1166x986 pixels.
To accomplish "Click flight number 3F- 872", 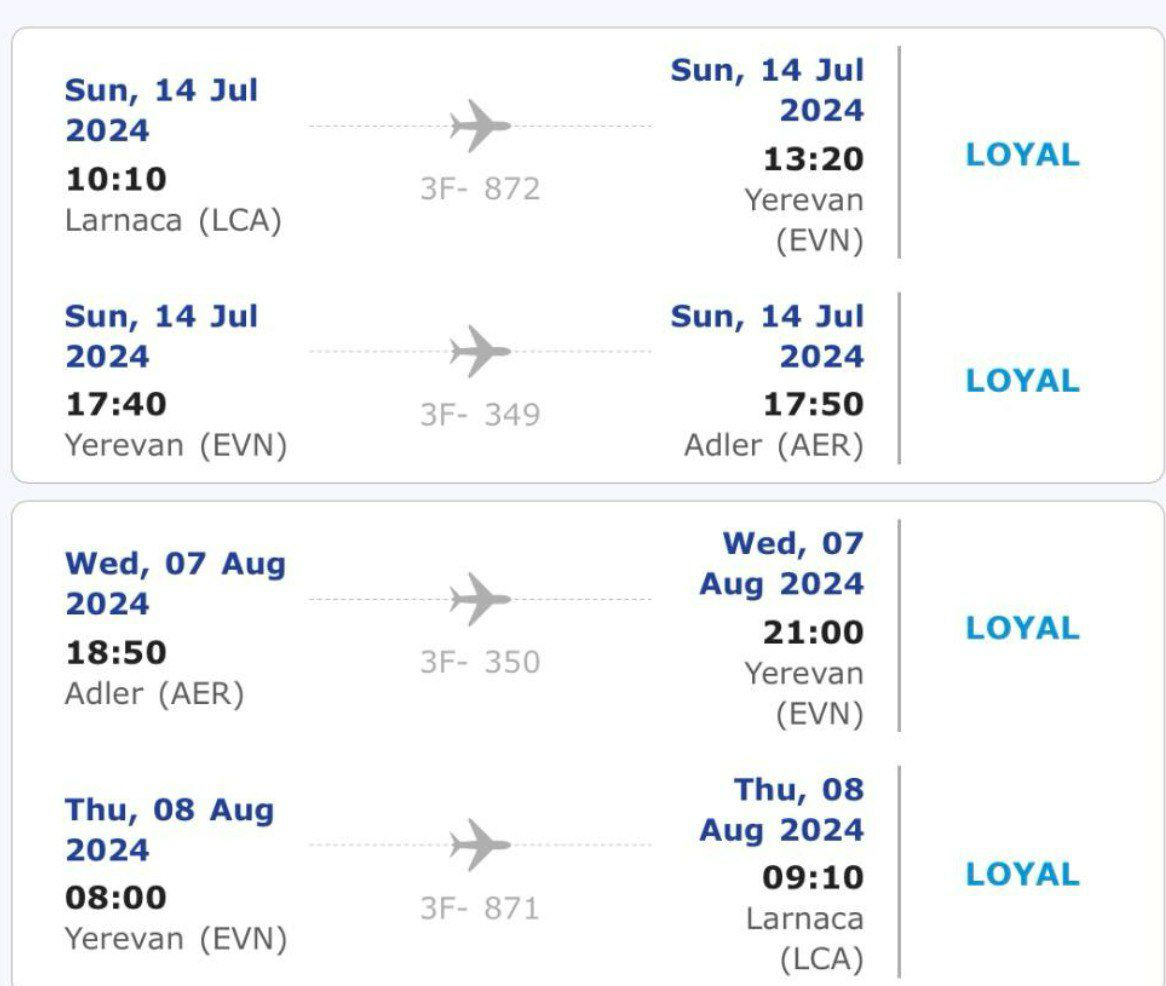I will click(x=480, y=188).
